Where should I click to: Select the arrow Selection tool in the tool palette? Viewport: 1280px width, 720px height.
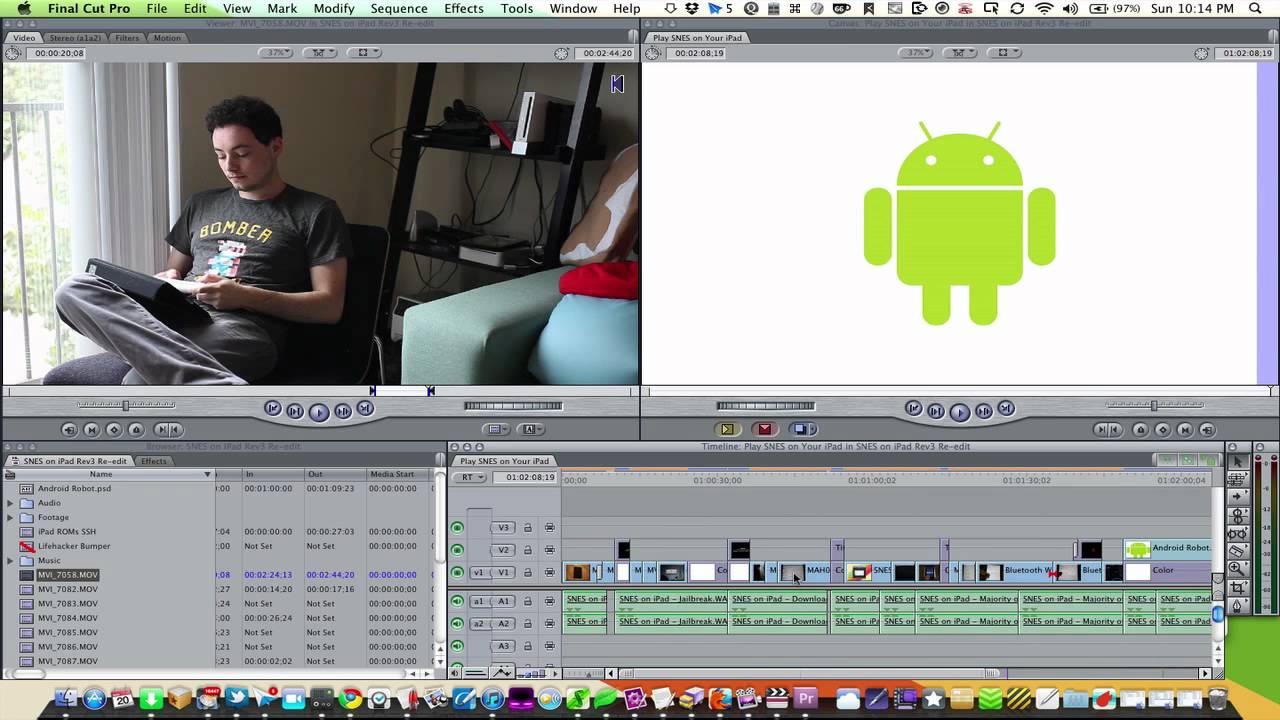click(1237, 461)
